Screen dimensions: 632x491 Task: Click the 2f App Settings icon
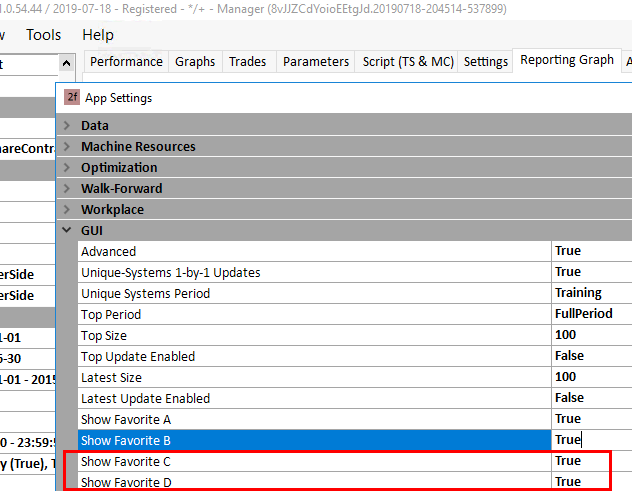[x=72, y=98]
